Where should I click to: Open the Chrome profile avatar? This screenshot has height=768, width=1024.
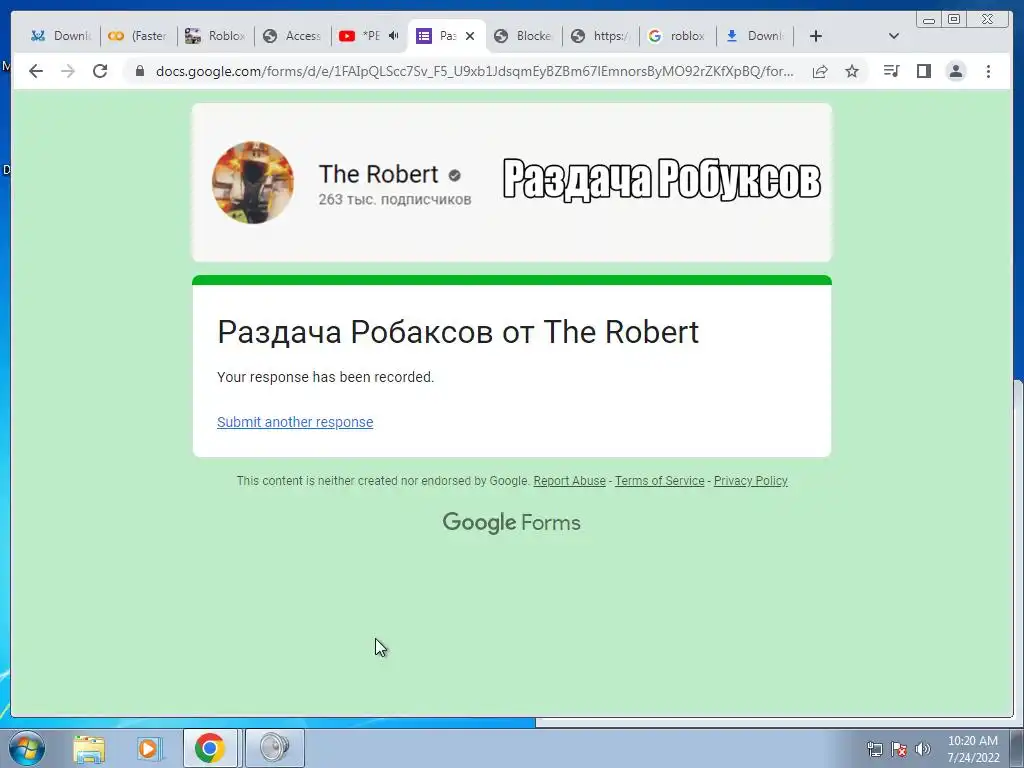(955, 71)
